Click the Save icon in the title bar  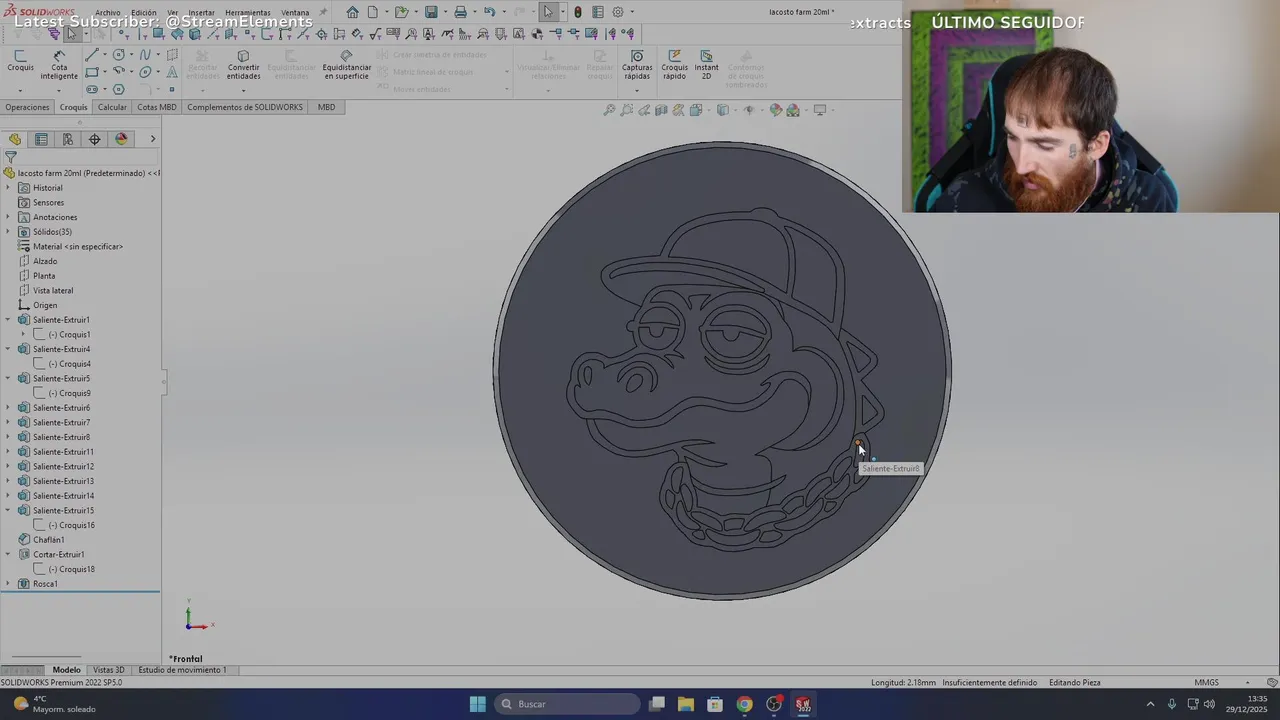coord(431,12)
